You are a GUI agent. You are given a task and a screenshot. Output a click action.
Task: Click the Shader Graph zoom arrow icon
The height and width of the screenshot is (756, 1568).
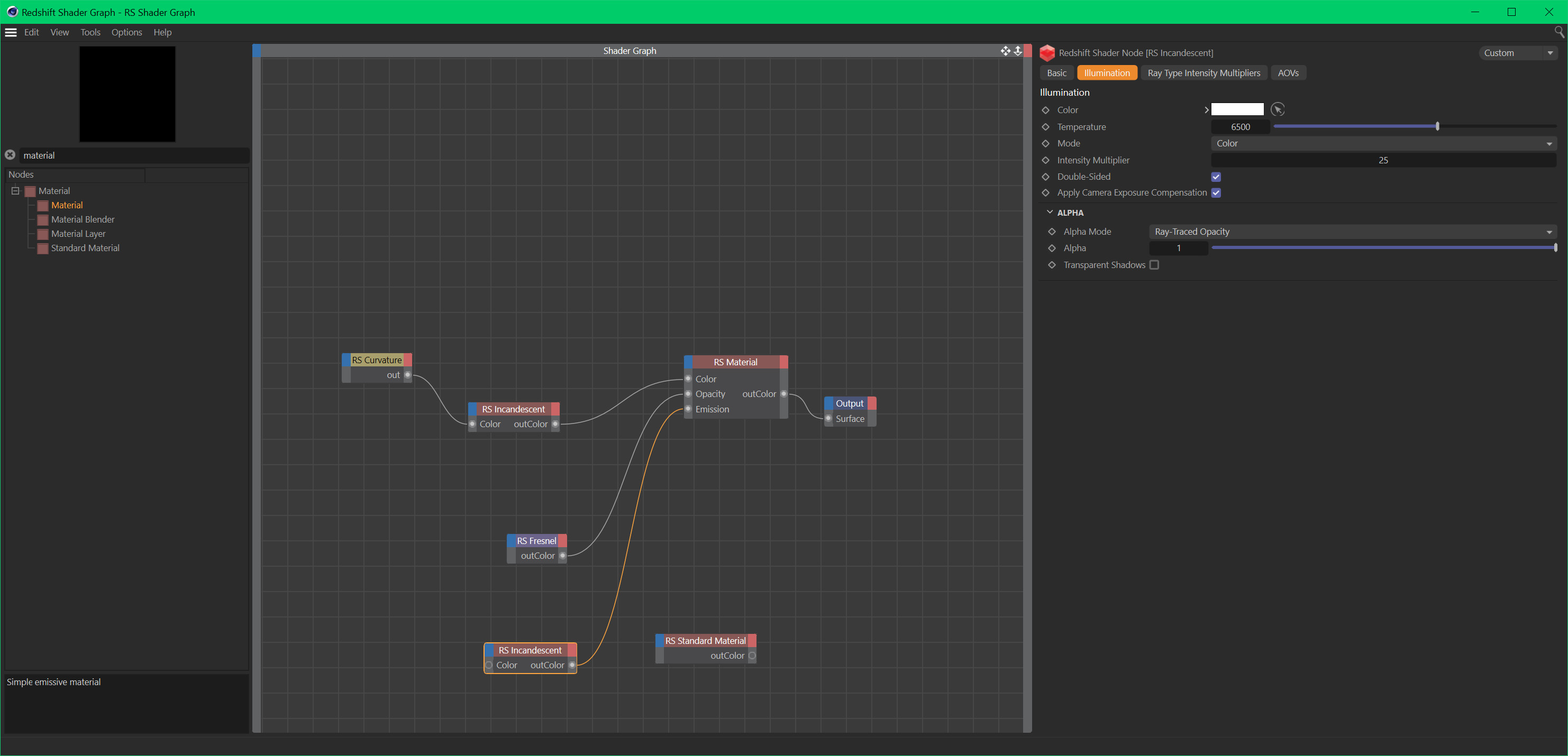point(1018,50)
